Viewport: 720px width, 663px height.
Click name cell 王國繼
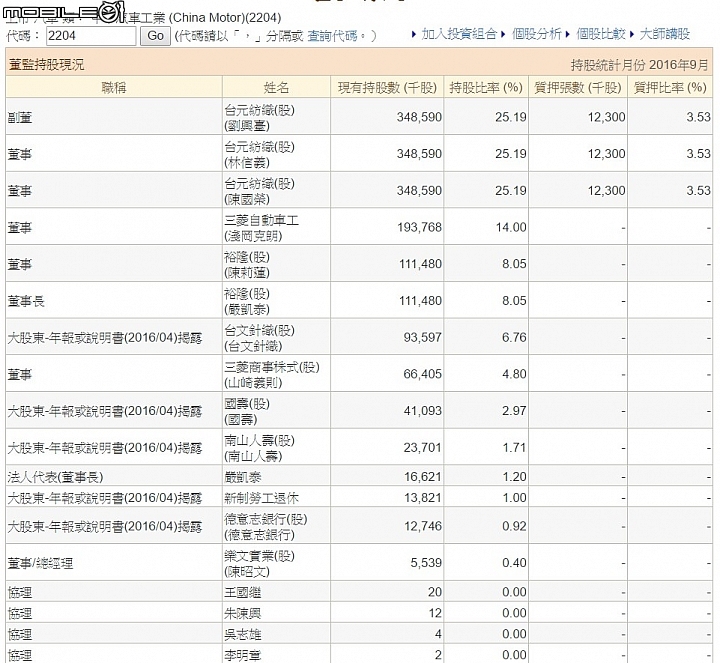[276, 592]
